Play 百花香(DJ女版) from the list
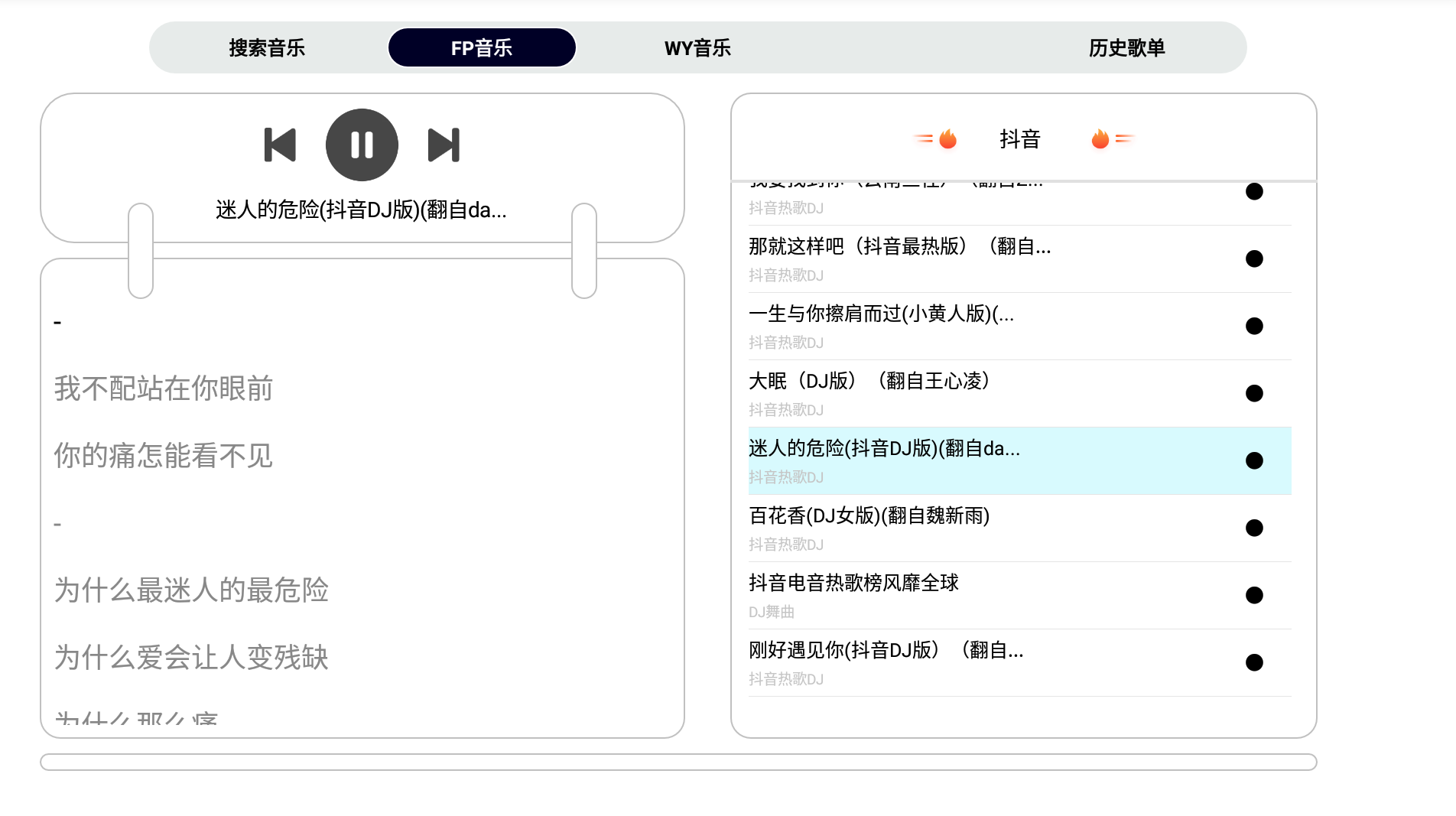 coord(869,516)
